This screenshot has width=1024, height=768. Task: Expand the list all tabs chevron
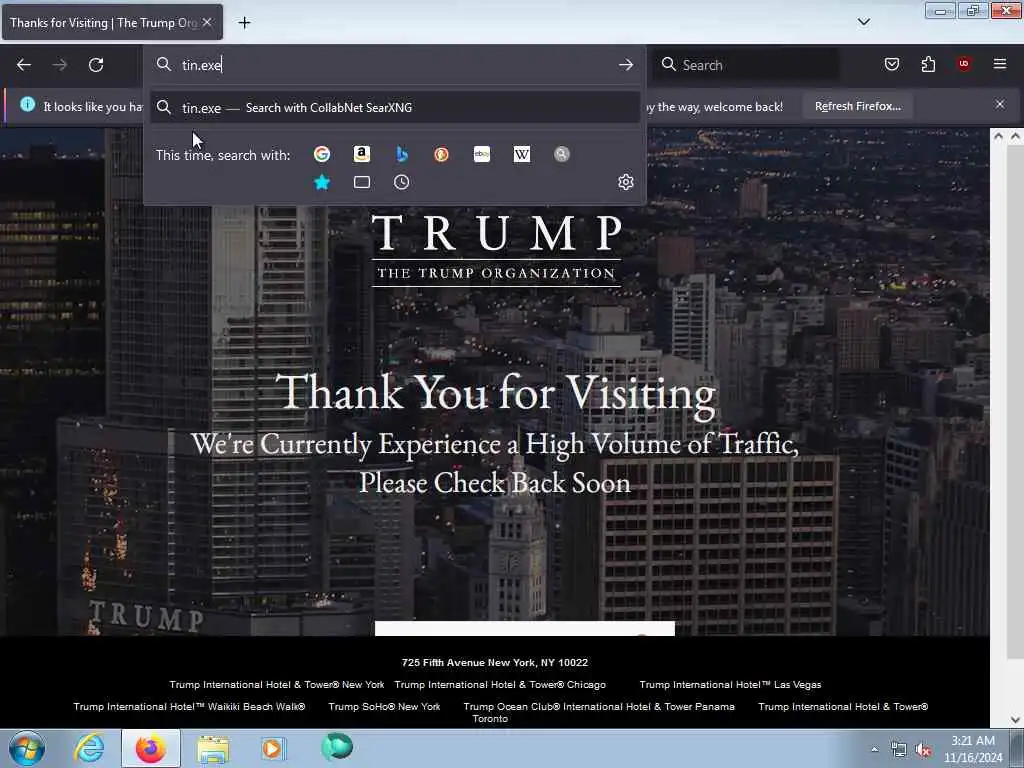864,22
